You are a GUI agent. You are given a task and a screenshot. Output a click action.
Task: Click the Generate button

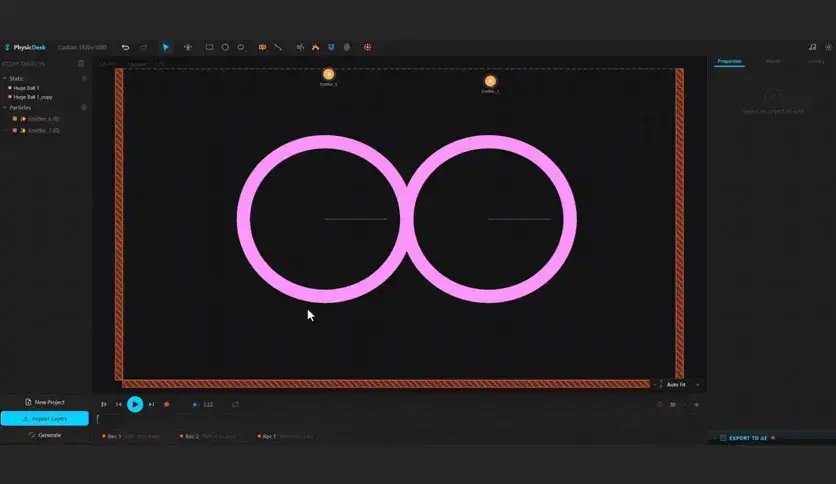(45, 435)
